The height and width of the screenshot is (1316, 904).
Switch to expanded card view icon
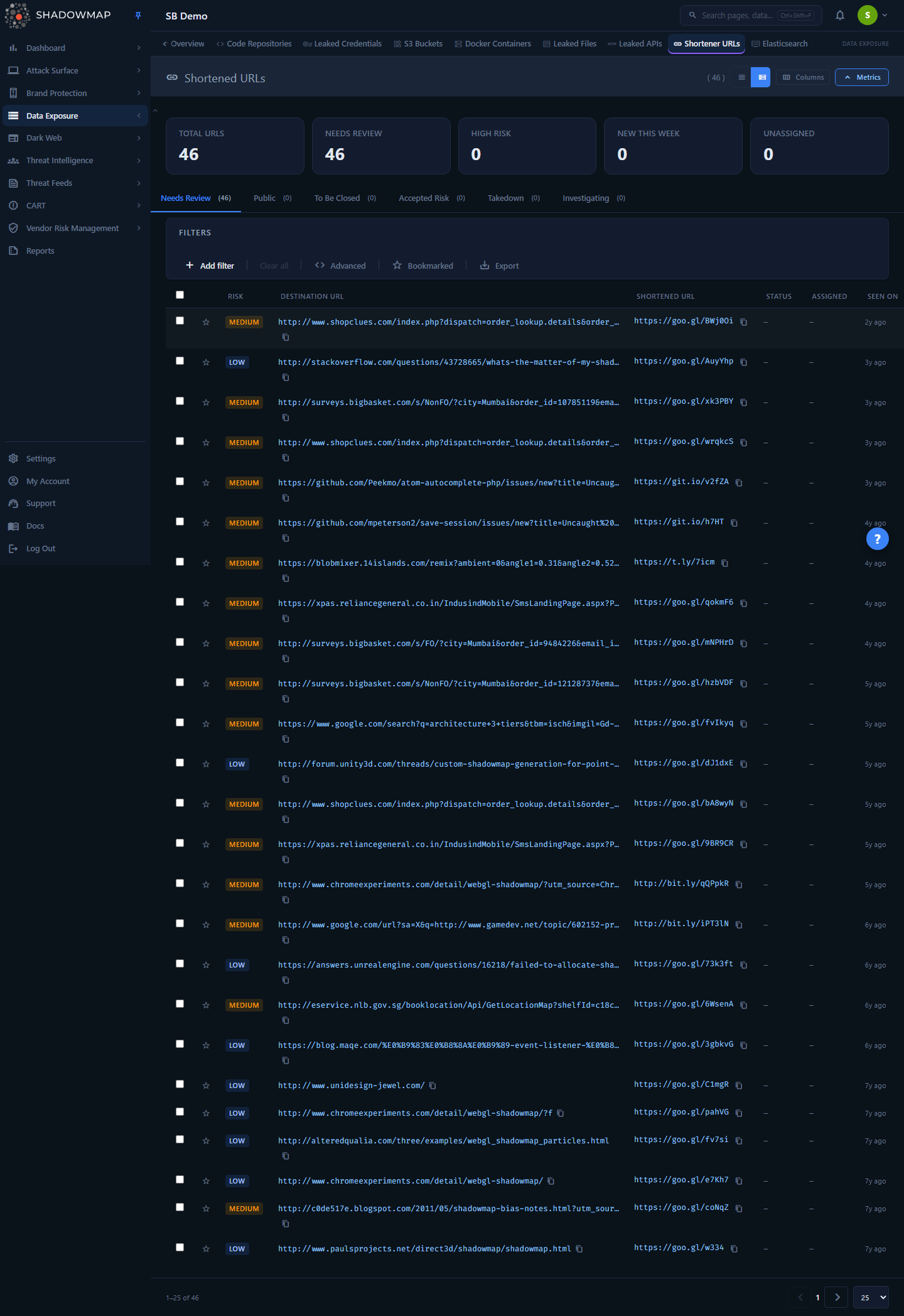[761, 77]
